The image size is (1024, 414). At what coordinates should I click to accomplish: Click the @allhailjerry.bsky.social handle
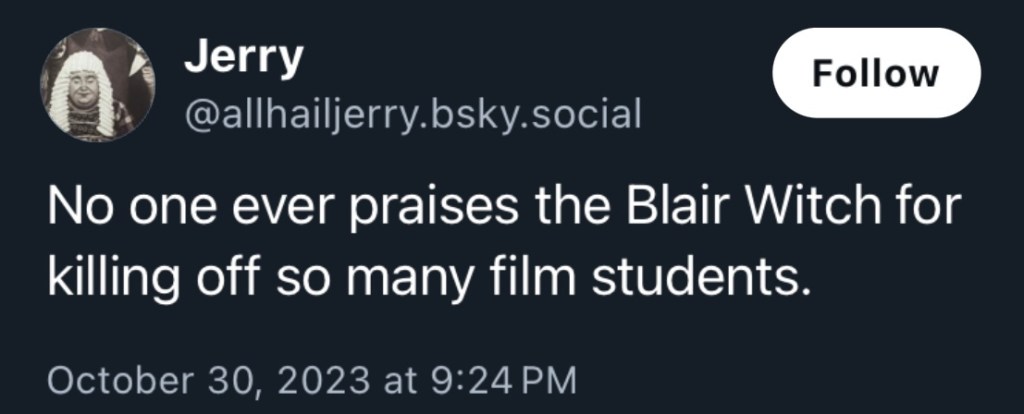[x=411, y=116]
